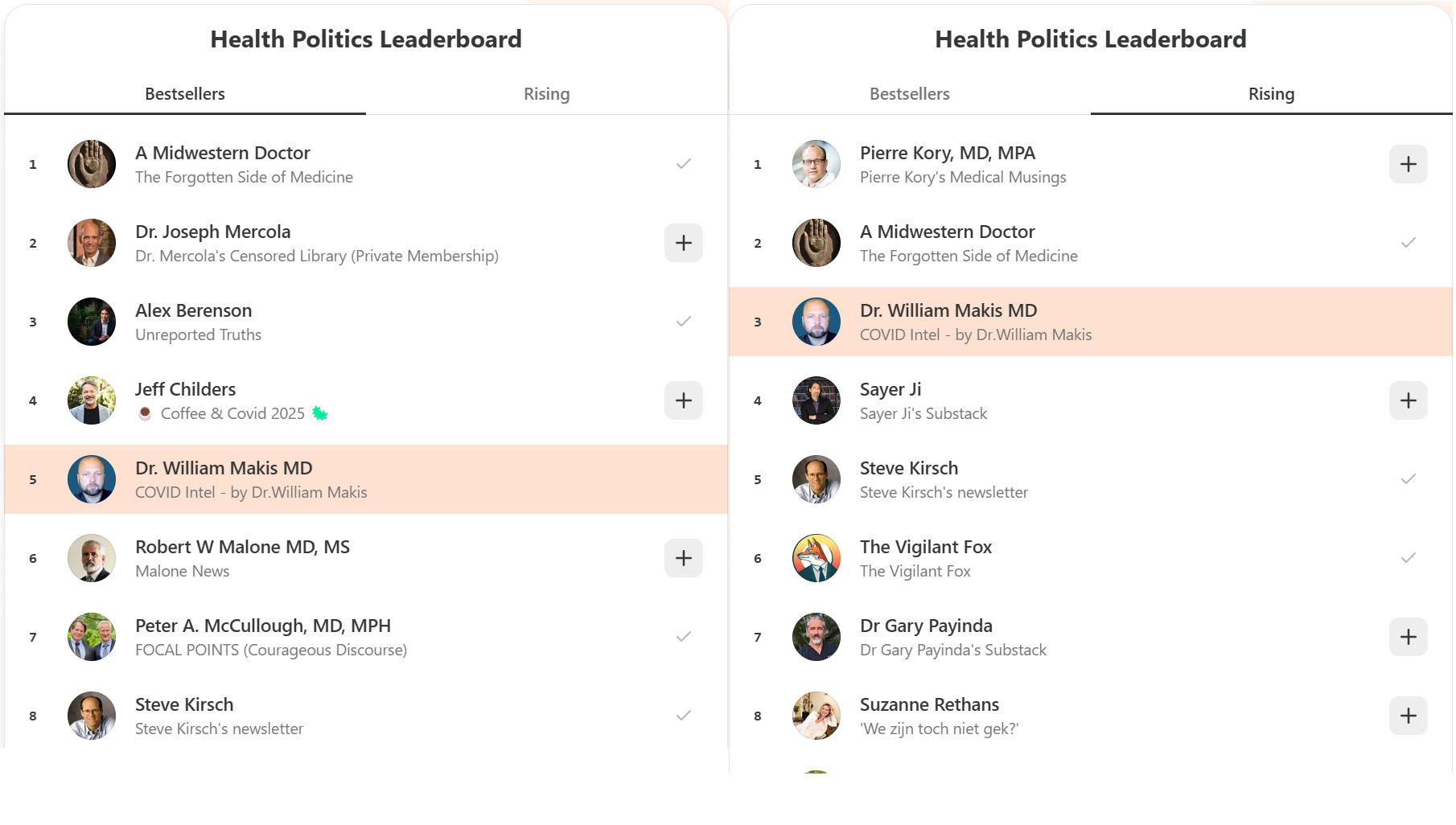The height and width of the screenshot is (825, 1456).
Task: Click Suzanne Rethans profile picture
Action: tap(816, 716)
